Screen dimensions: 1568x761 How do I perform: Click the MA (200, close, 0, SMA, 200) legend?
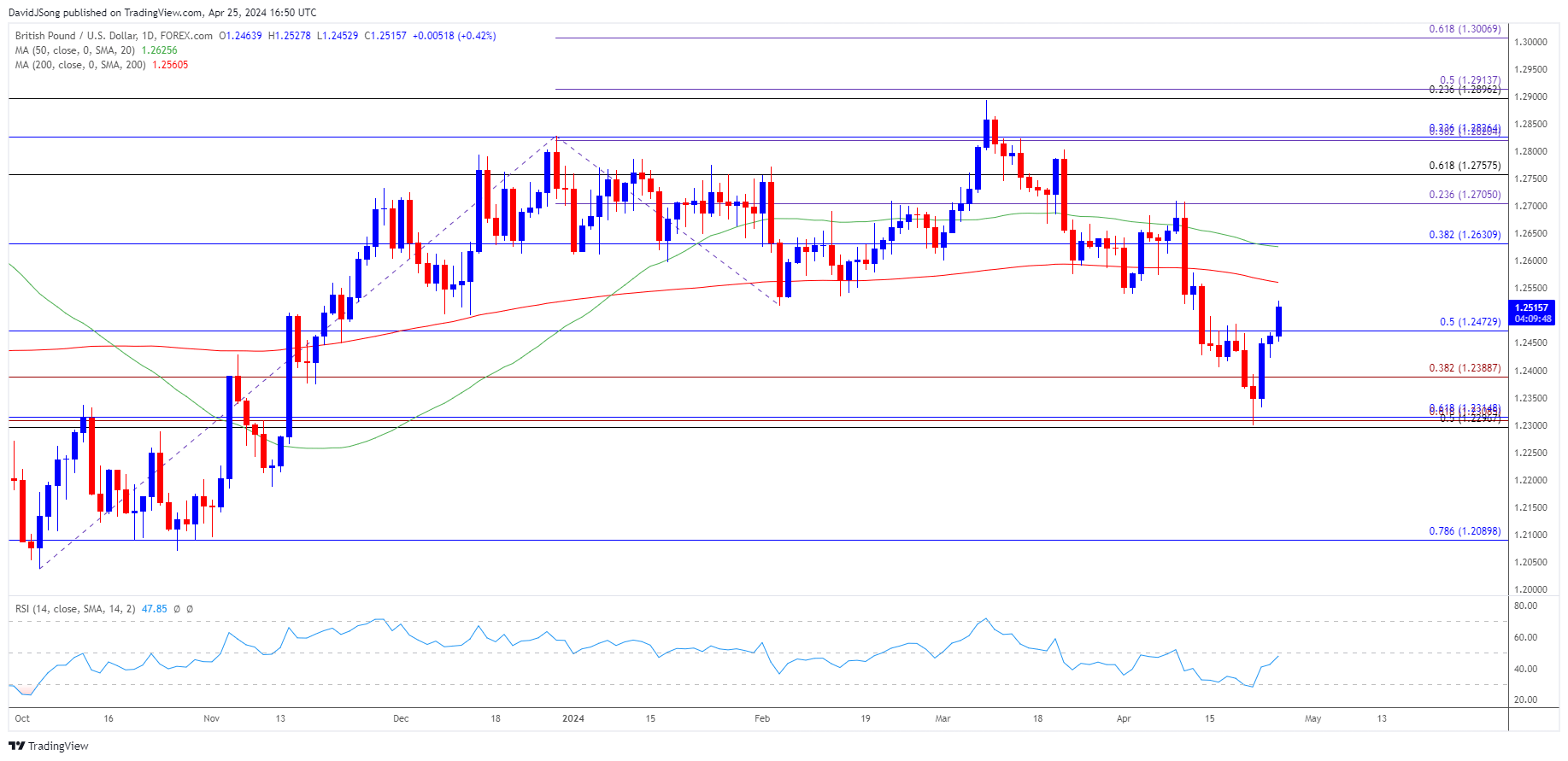pyautogui.click(x=80, y=65)
